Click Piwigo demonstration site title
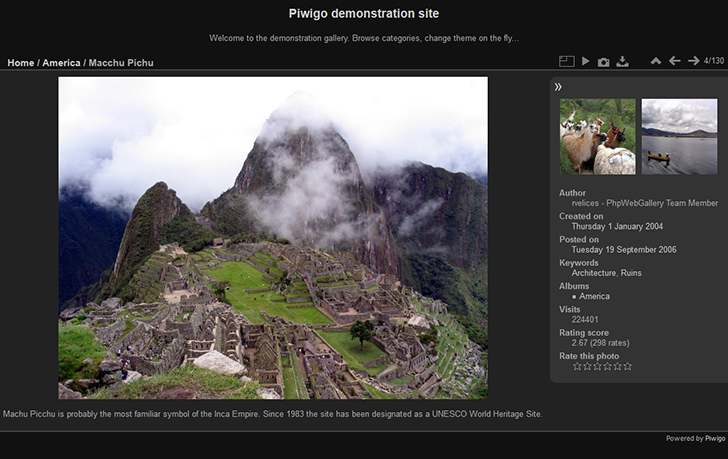This screenshot has width=728, height=459. (364, 13)
